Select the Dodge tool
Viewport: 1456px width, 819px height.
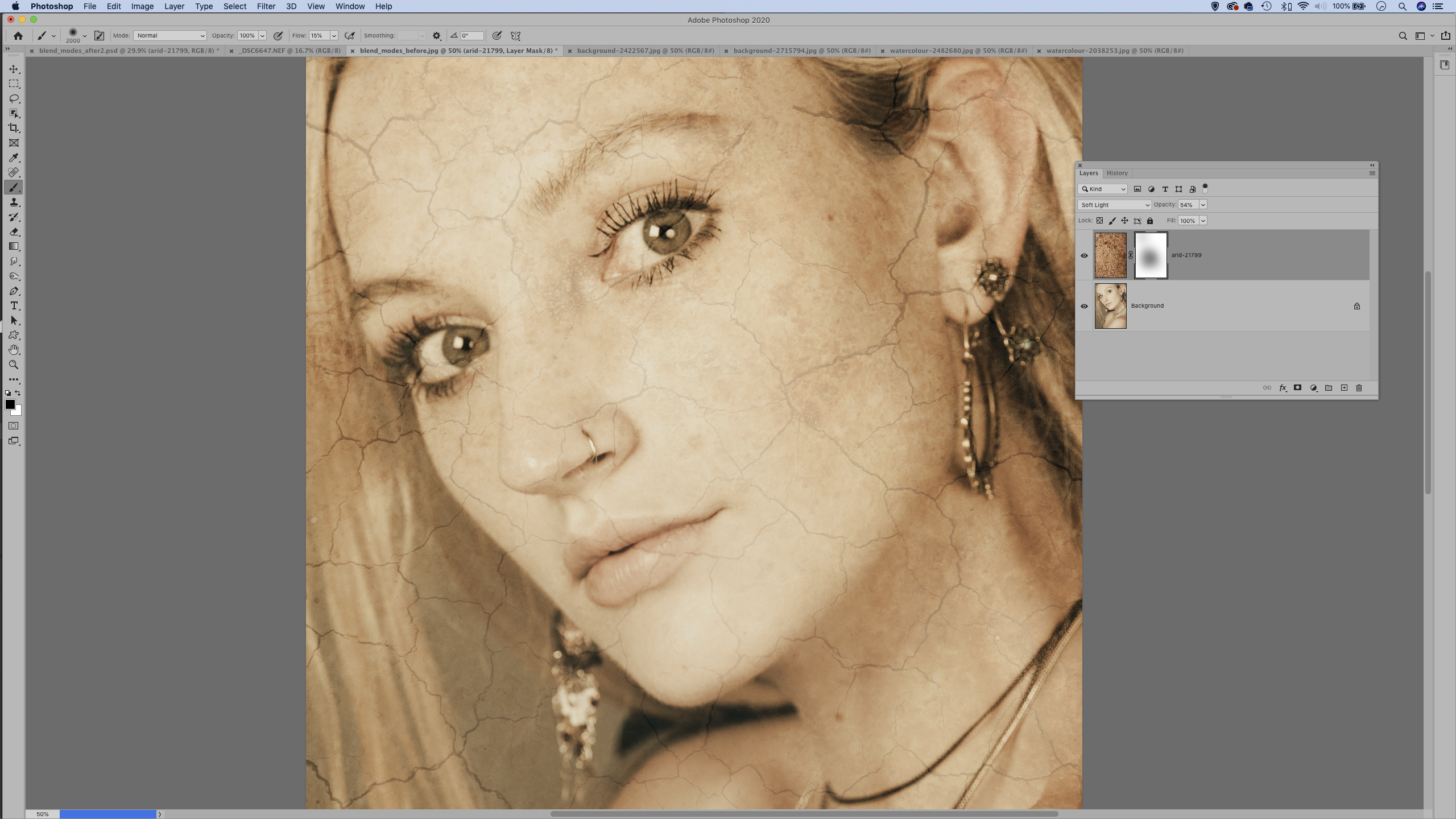point(14,276)
